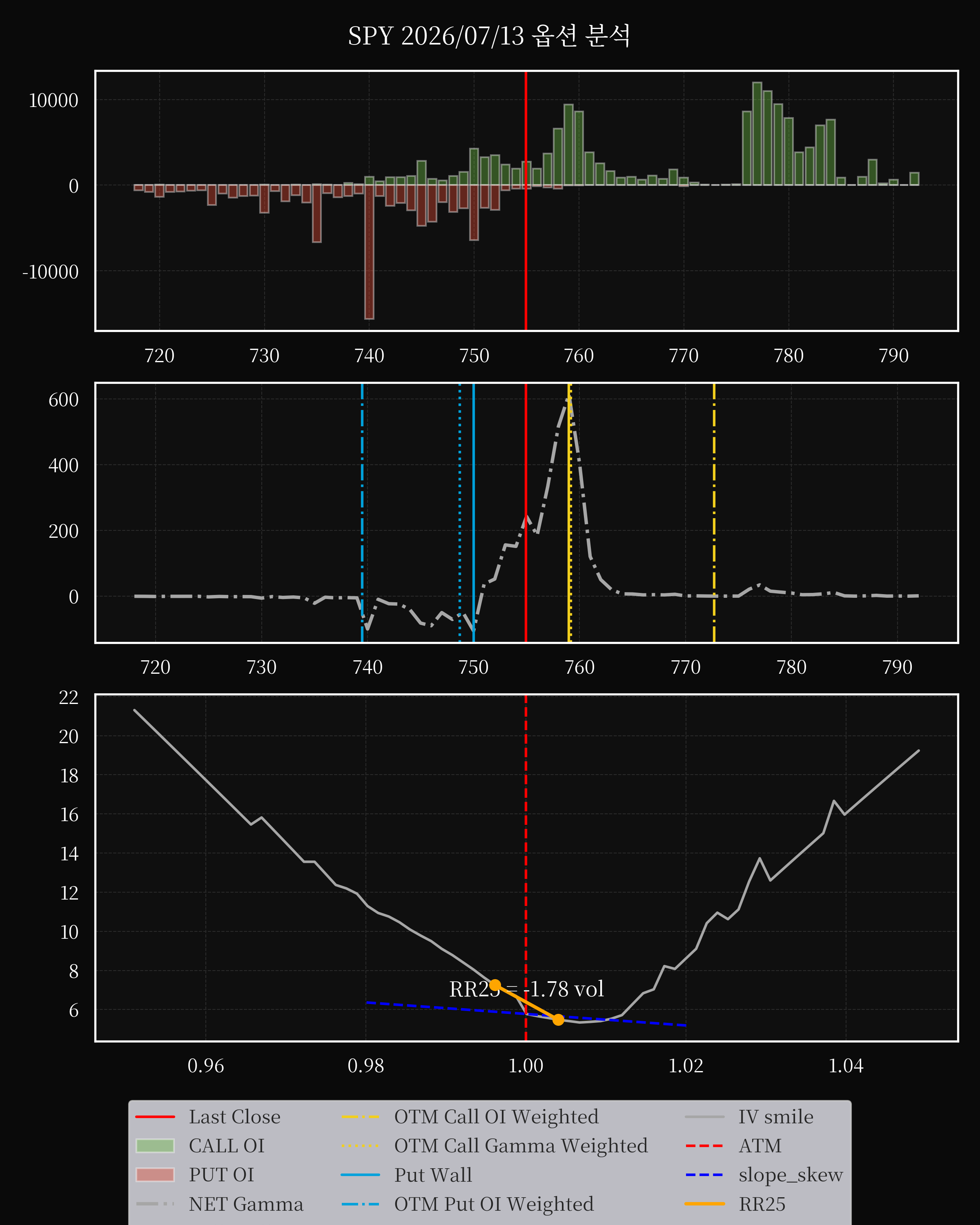Click the '1.00' x-axis label of the IV chart
980x1225 pixels.
click(x=526, y=1065)
